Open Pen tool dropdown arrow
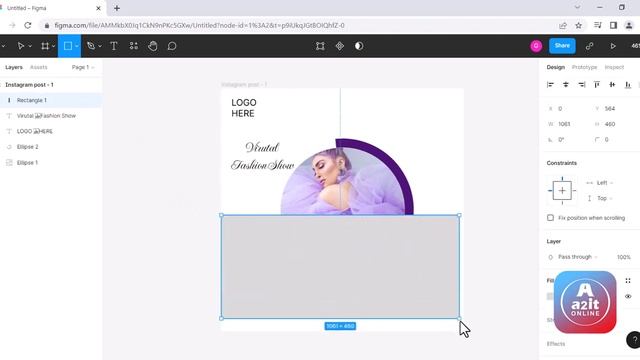Viewport: 640px width, 360px height. 100,47
